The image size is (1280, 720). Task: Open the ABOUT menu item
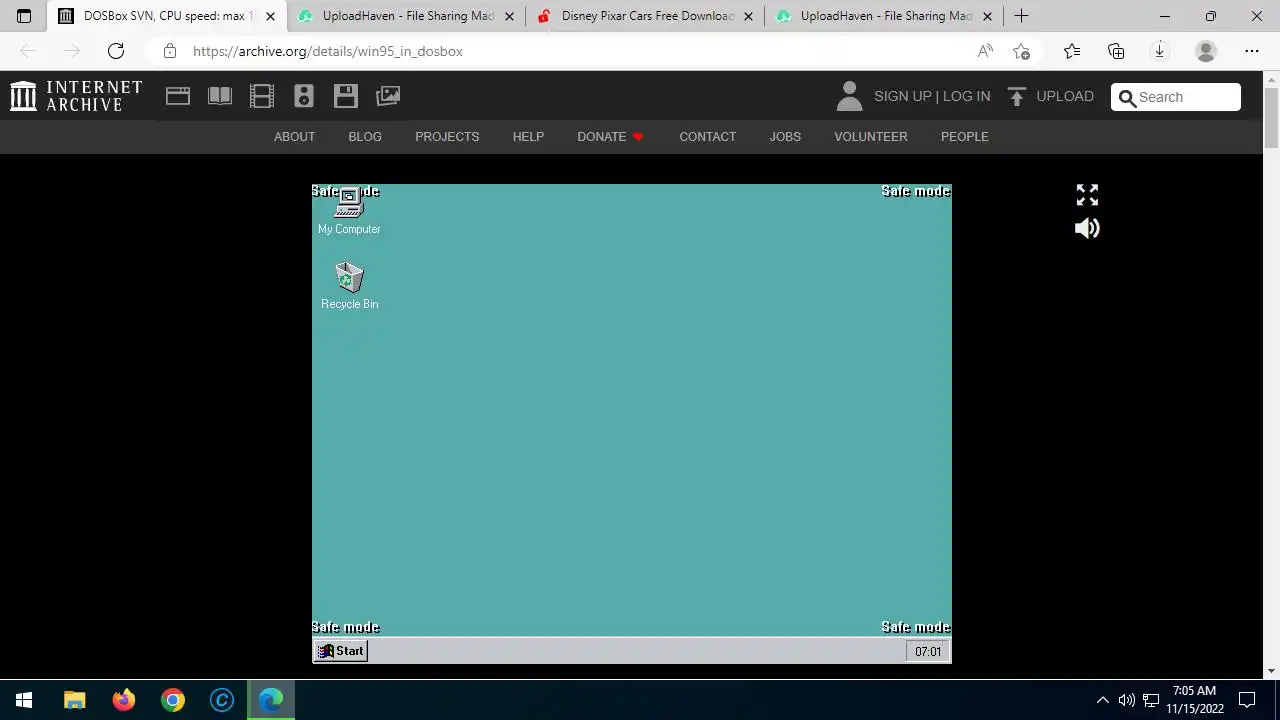click(x=294, y=136)
